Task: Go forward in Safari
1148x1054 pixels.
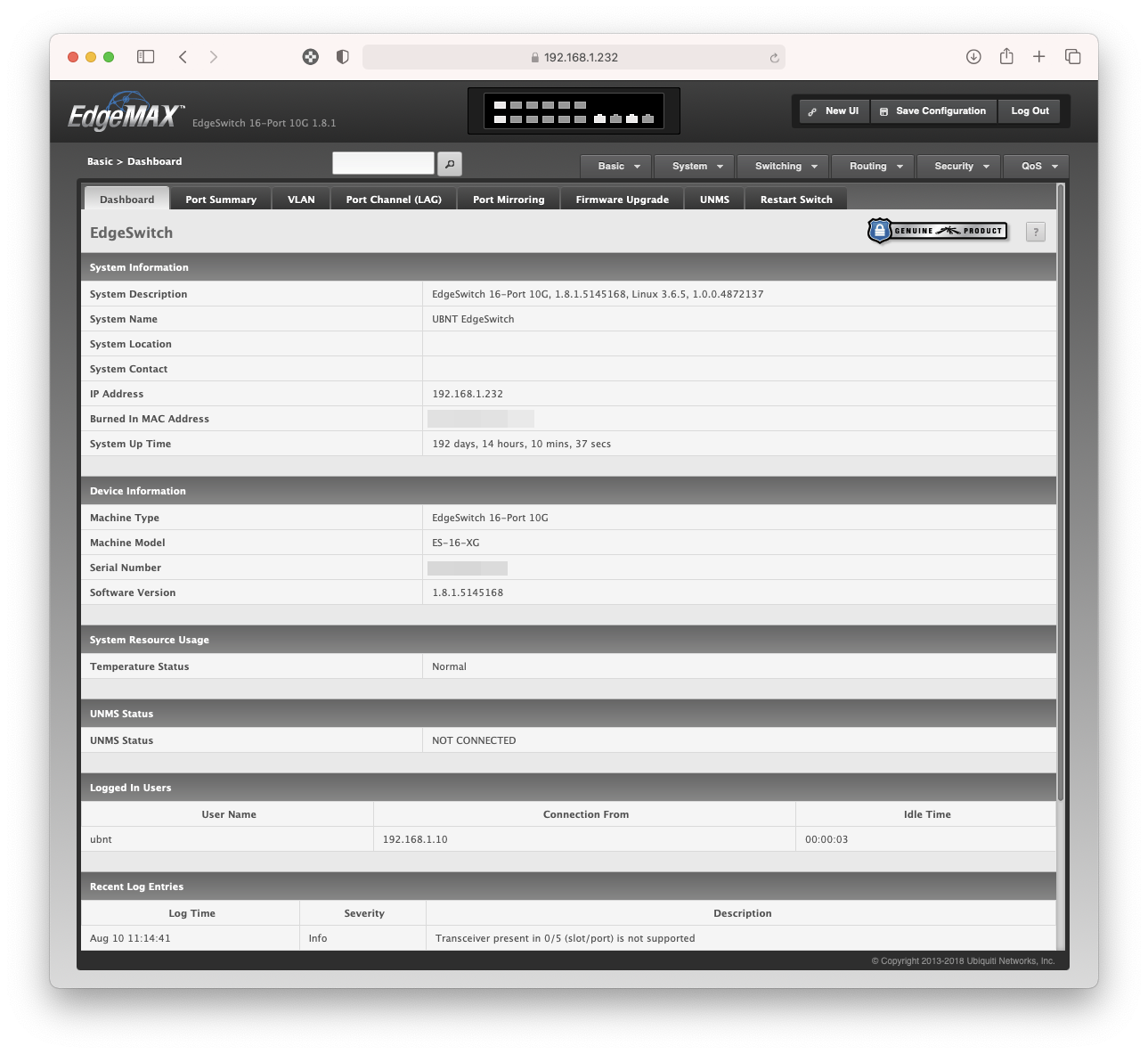Action: tap(214, 57)
